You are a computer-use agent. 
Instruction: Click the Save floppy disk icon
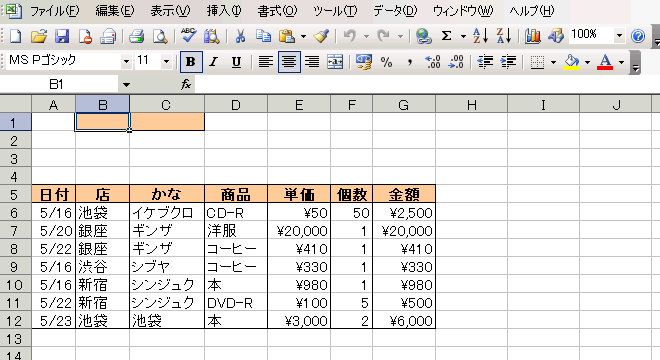[61, 37]
